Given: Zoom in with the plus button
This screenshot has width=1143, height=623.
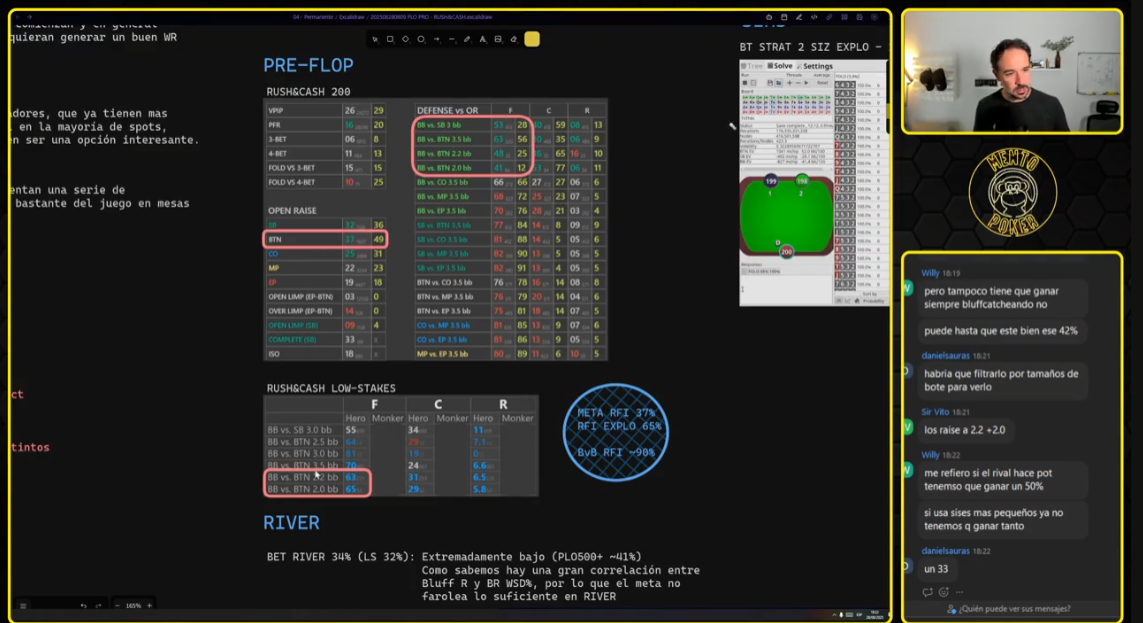Looking at the screenshot, I should (x=150, y=605).
